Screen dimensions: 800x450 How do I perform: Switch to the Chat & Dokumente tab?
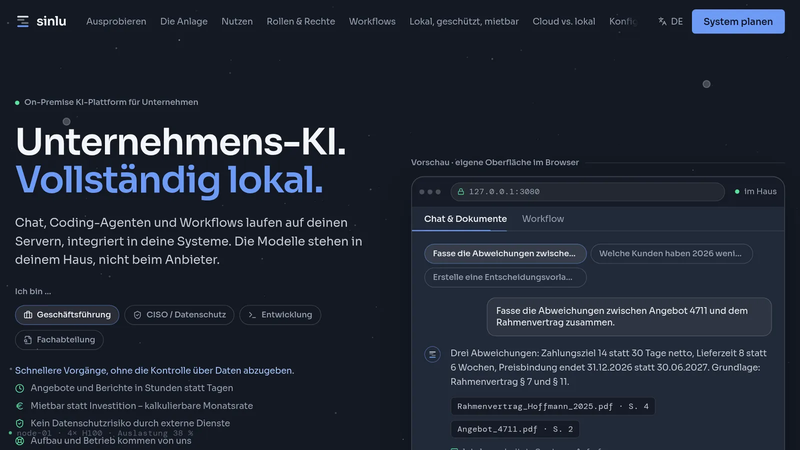coord(465,219)
